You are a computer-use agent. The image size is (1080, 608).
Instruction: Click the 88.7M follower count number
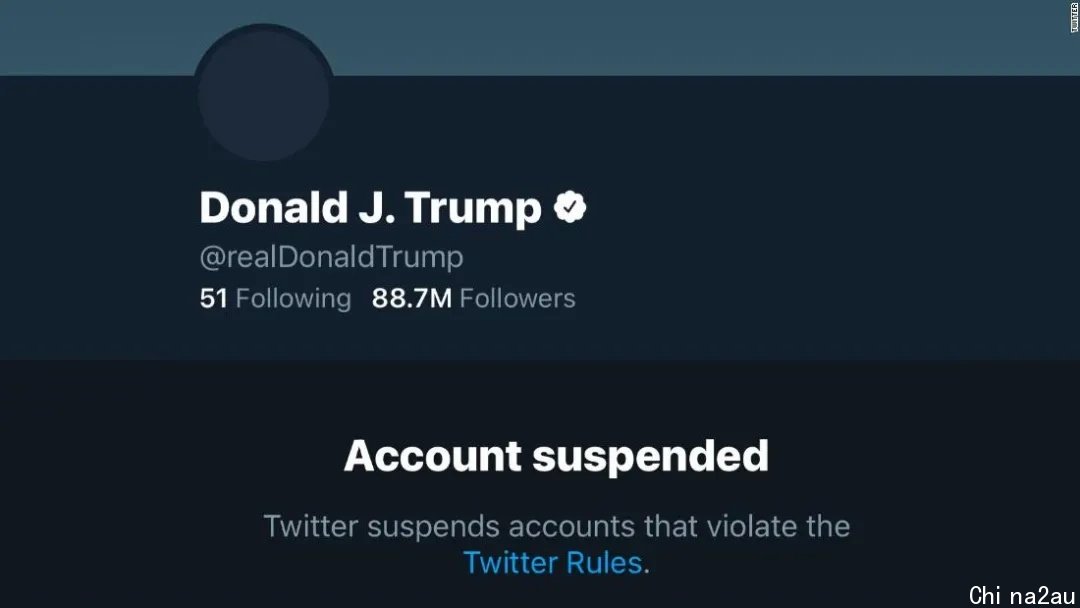tap(412, 299)
